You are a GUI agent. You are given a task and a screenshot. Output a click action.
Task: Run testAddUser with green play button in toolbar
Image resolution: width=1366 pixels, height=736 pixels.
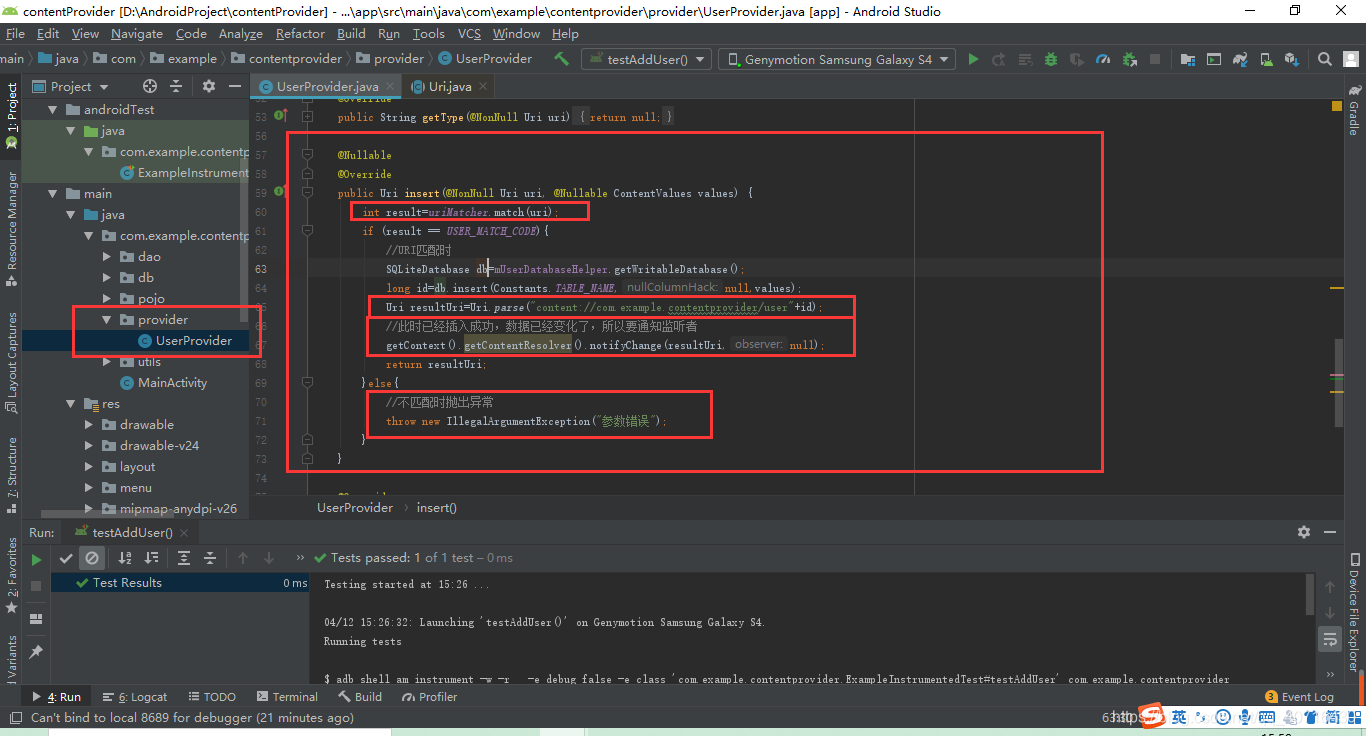click(x=973, y=59)
